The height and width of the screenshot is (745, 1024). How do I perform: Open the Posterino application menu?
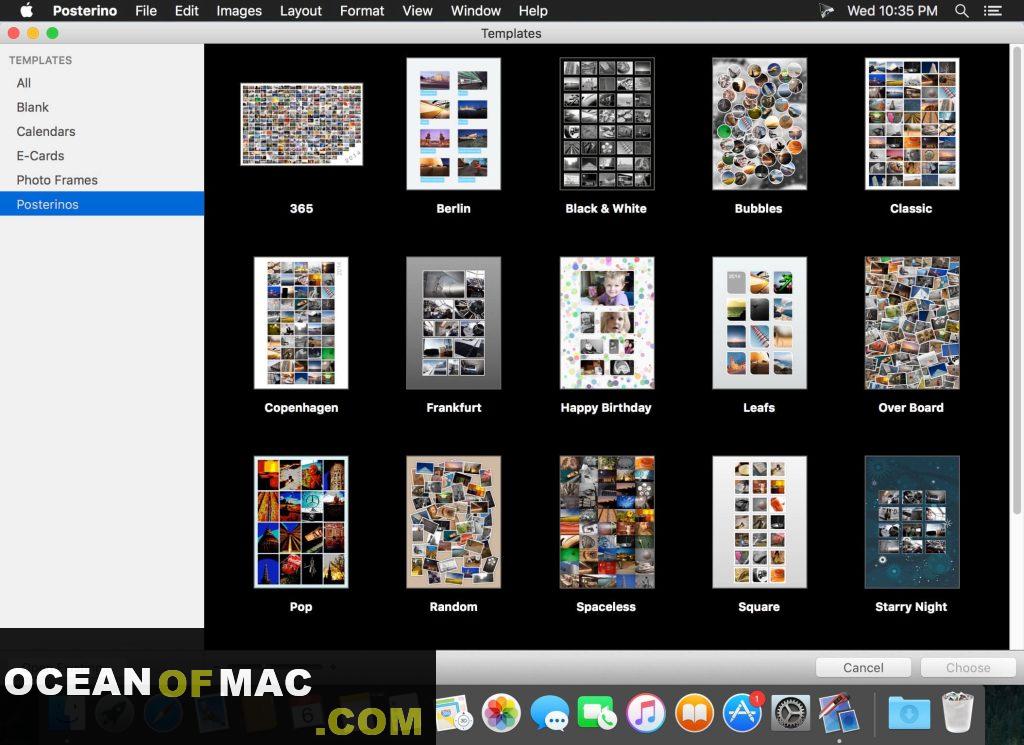tap(85, 10)
